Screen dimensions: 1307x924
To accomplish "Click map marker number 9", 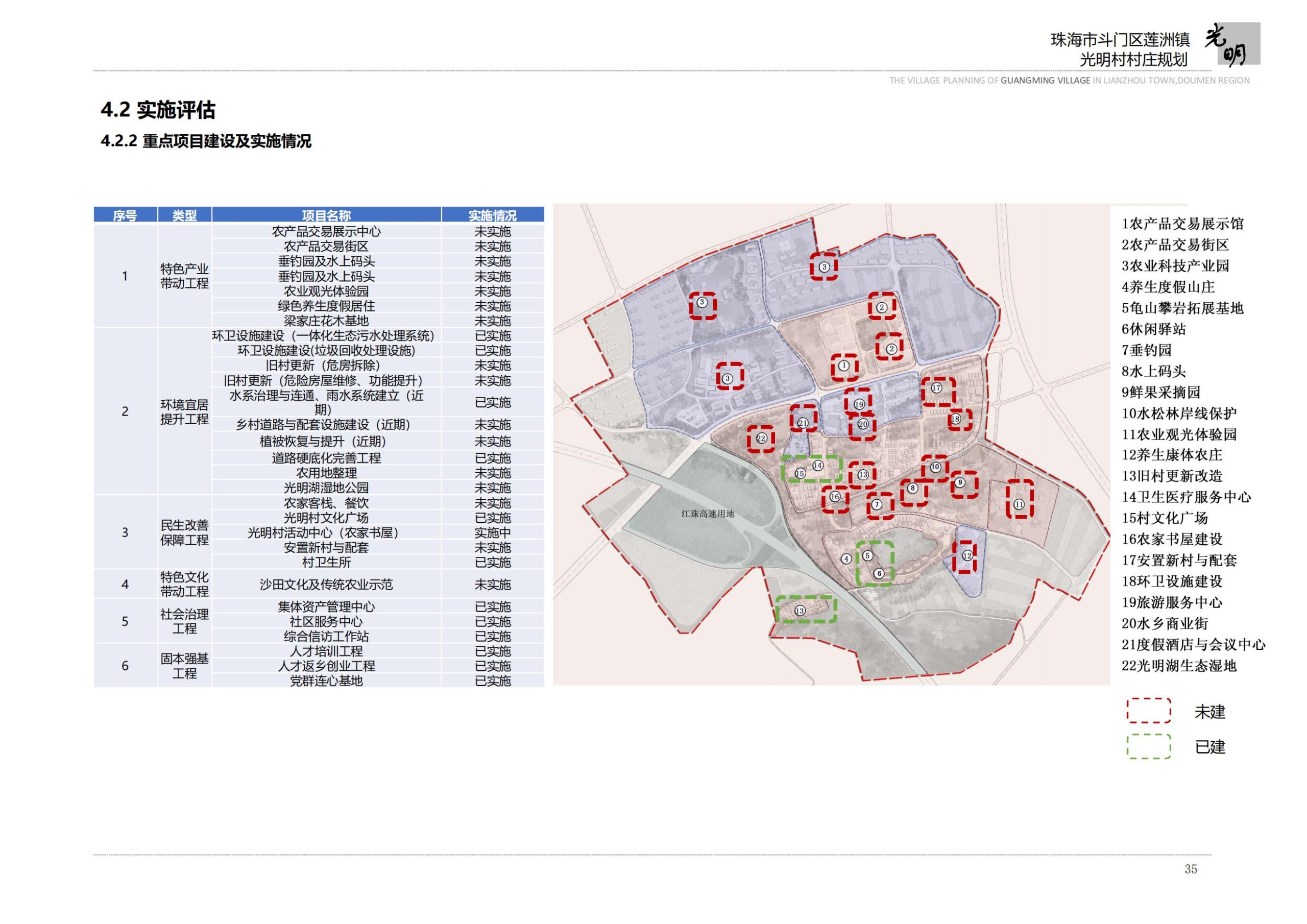I will coord(960,482).
